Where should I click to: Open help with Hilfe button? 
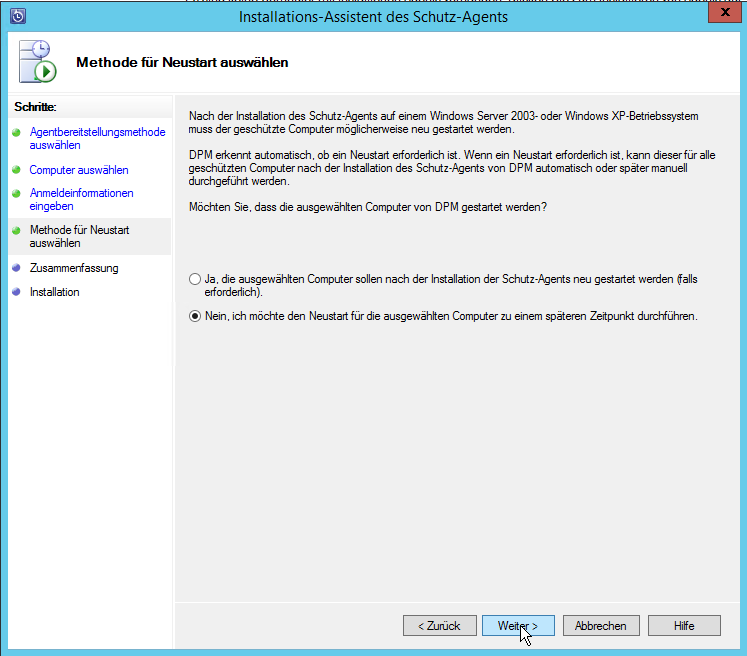(x=684, y=625)
